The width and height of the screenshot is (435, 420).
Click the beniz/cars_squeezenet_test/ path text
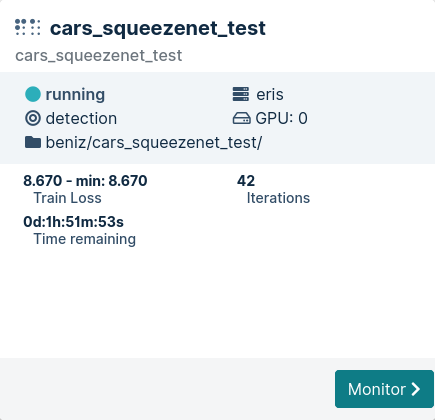click(154, 143)
